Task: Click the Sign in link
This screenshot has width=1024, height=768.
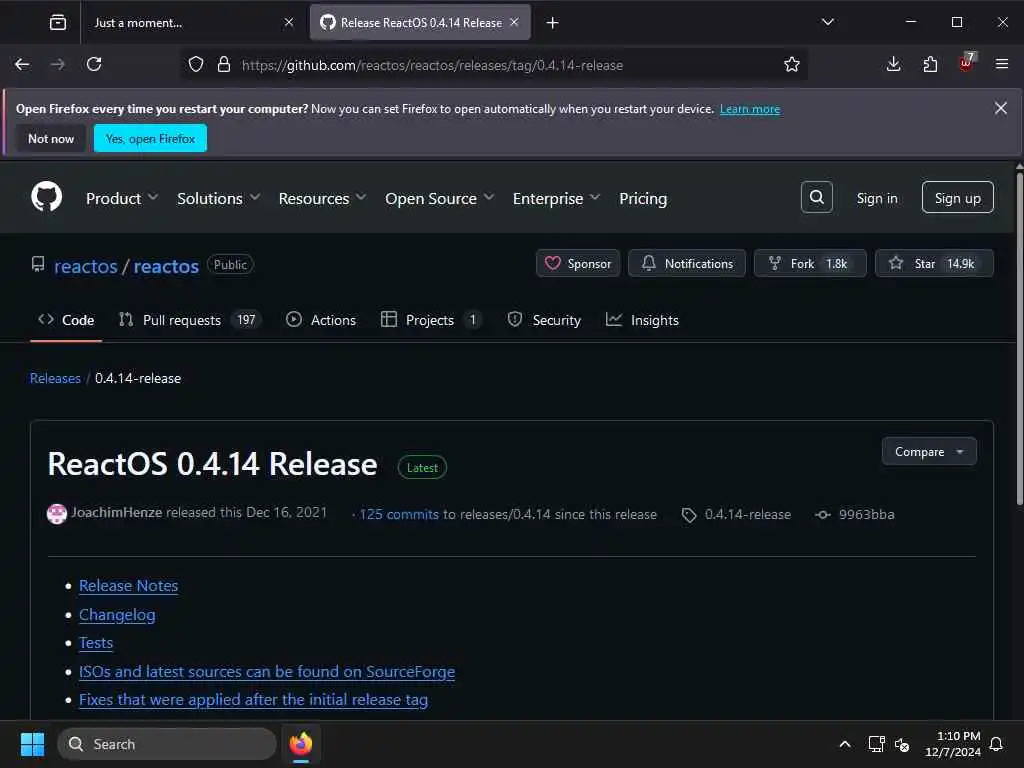Action: (876, 198)
